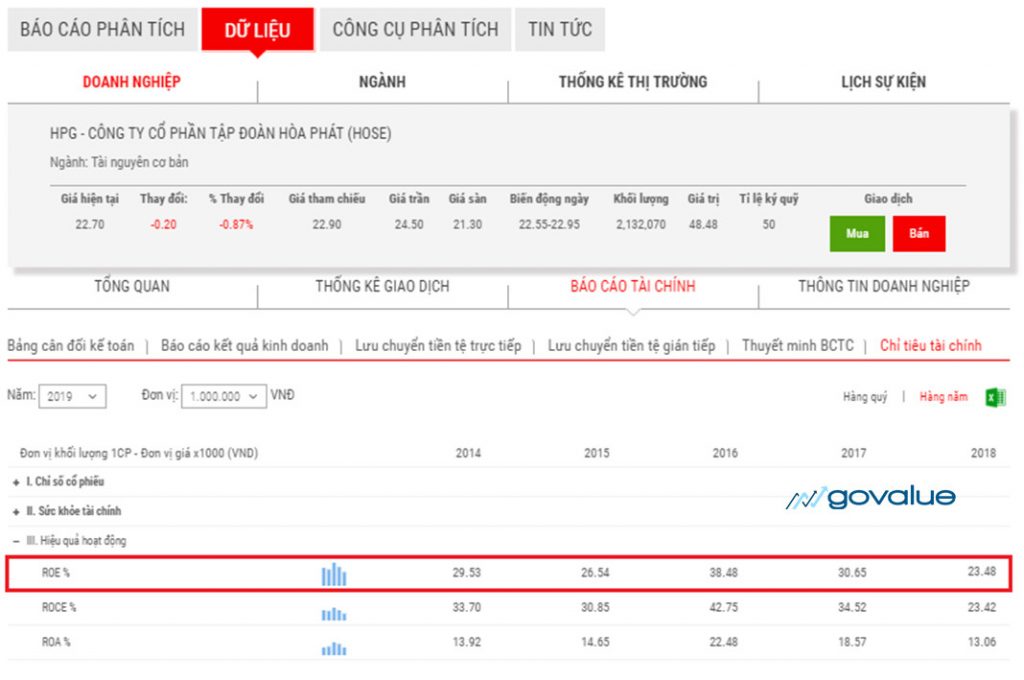Click the 2014 column header
This screenshot has height=680, width=1024.
[468, 453]
